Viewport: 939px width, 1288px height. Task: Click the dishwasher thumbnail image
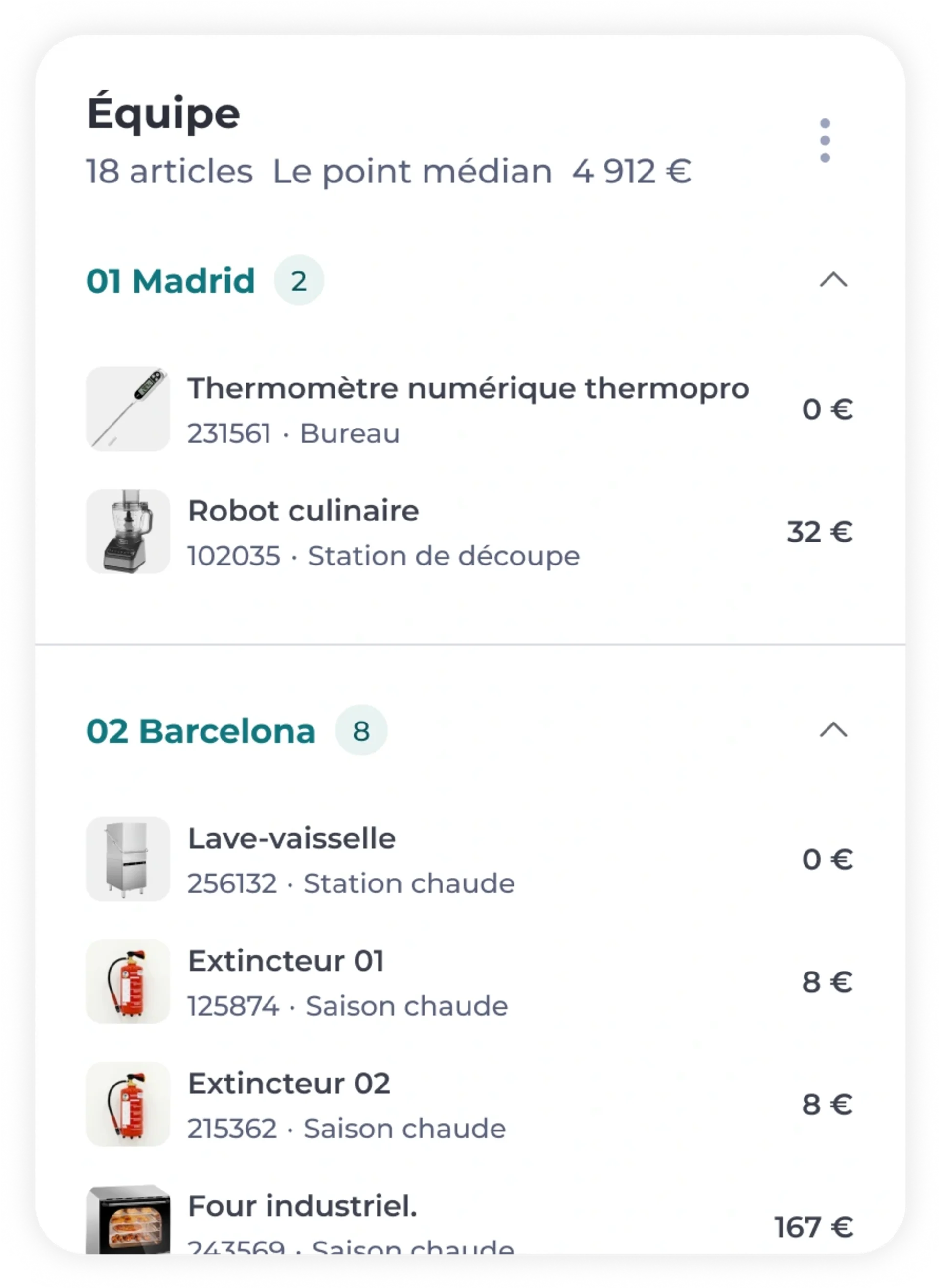(x=128, y=859)
